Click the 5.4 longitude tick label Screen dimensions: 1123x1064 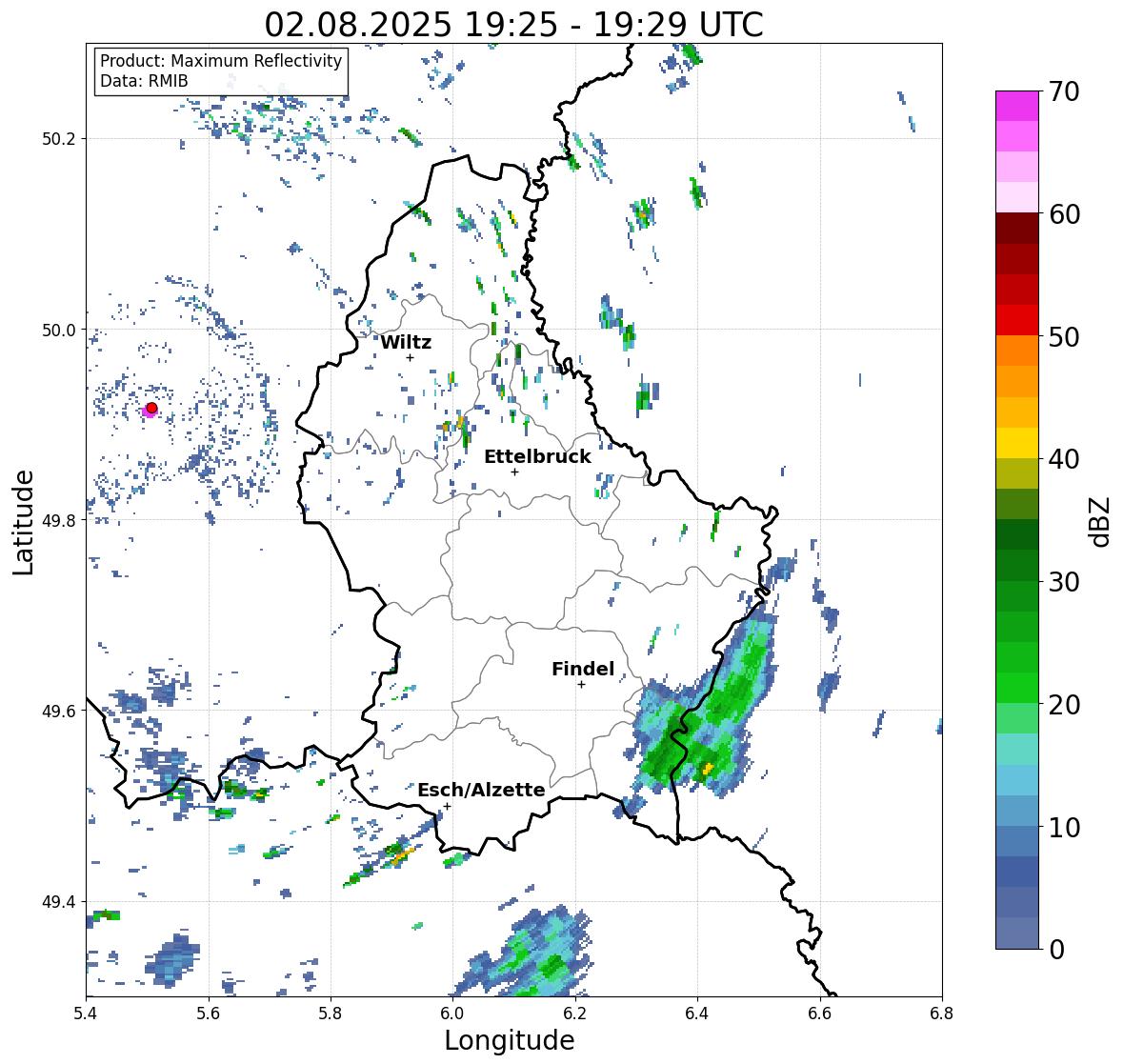(86, 1014)
